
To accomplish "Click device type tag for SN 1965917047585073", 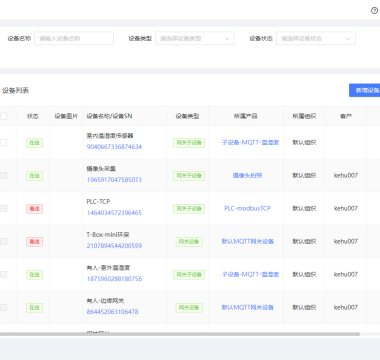I will pos(189,176).
